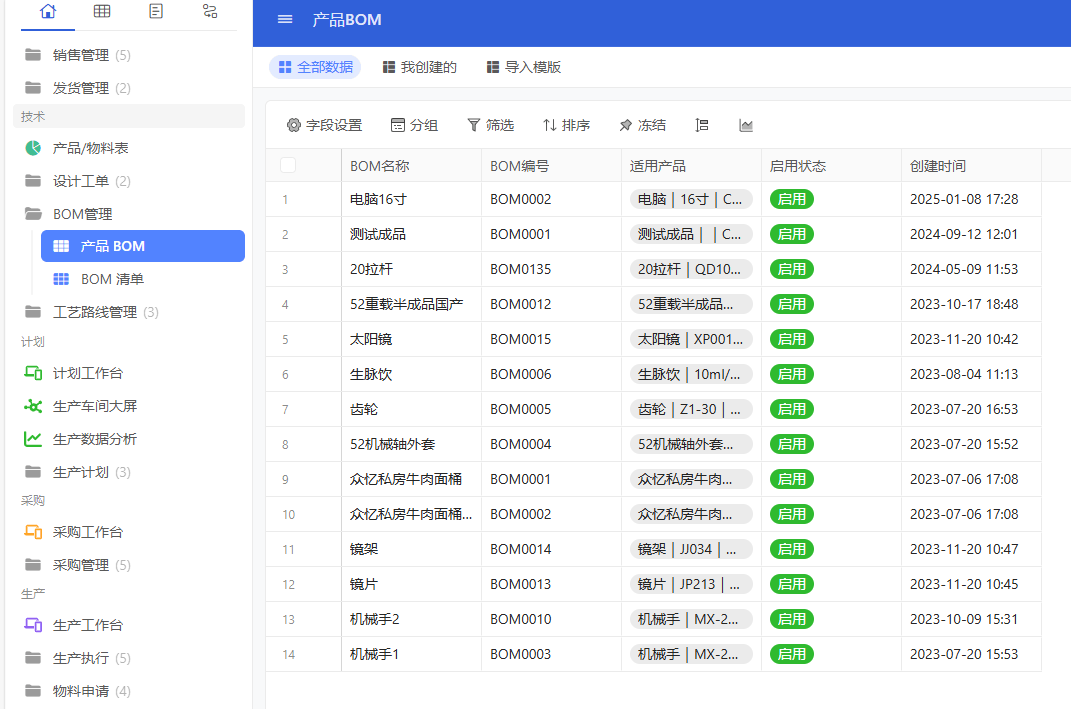The height and width of the screenshot is (709, 1071).
Task: Open the chart icon in toolbar
Action: click(x=746, y=125)
